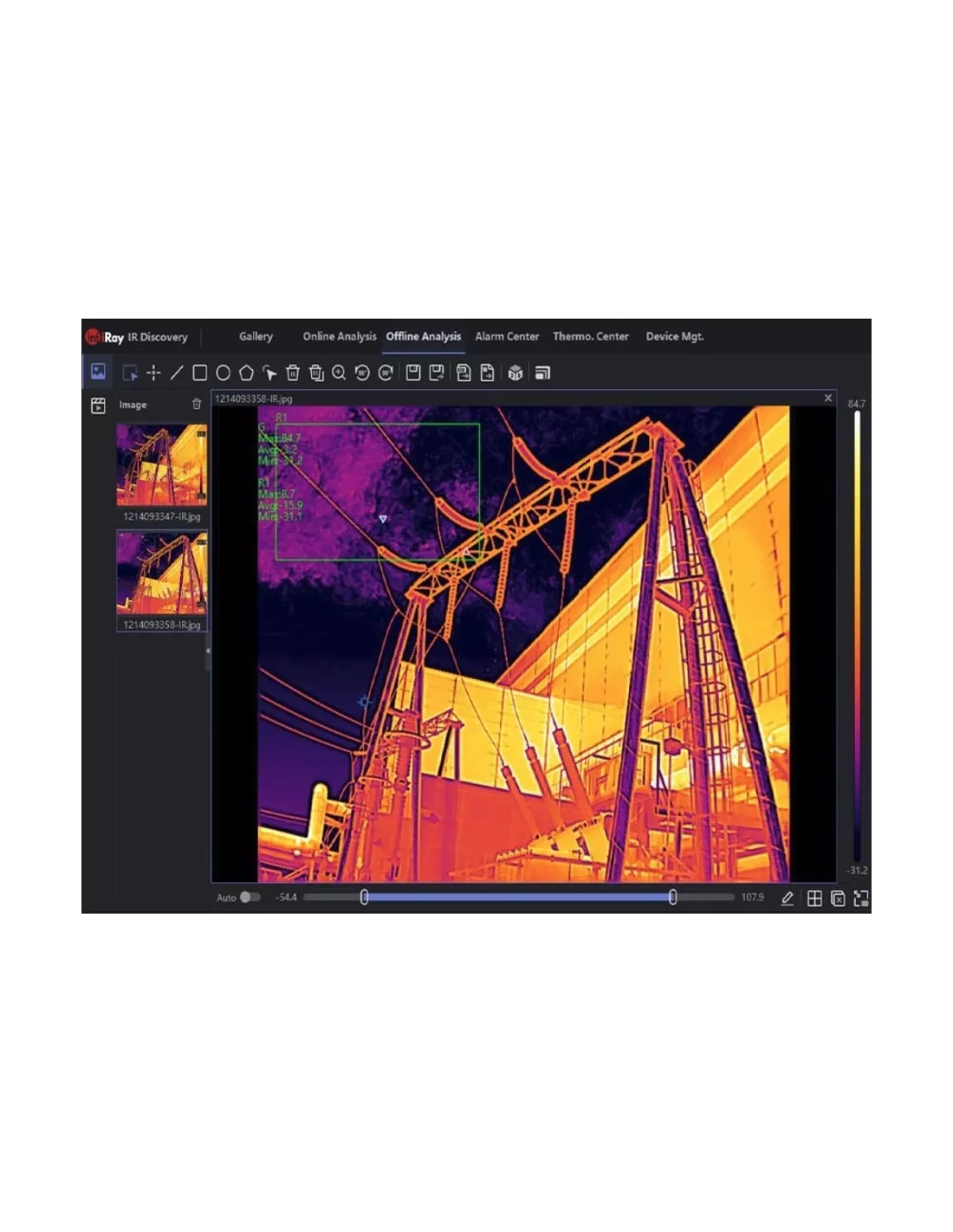
Task: Switch to image mode in left sidebar
Action: [x=98, y=372]
